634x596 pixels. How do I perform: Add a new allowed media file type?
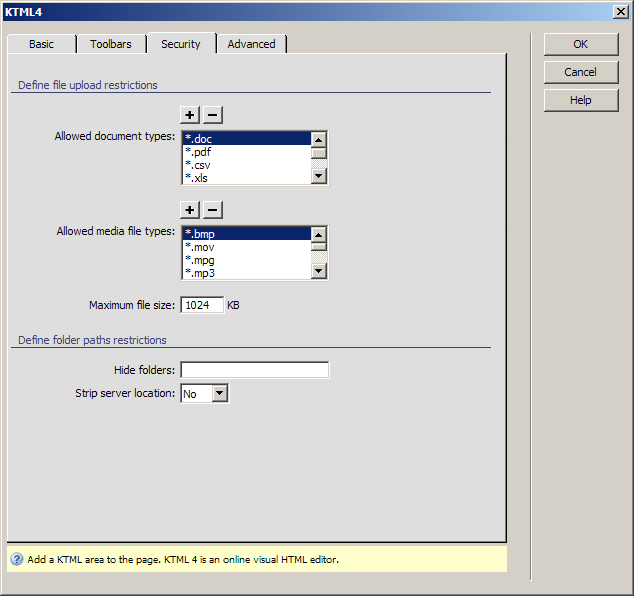pyautogui.click(x=190, y=210)
